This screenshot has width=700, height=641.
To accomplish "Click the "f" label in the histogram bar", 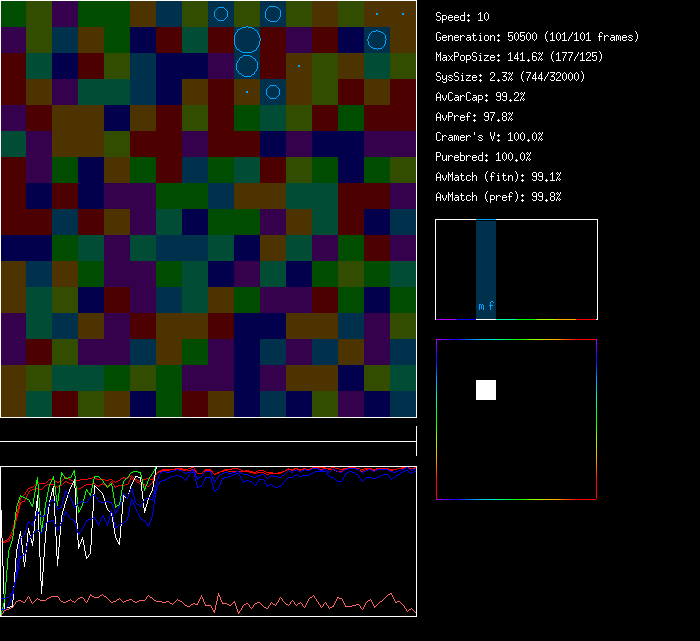I will (491, 307).
